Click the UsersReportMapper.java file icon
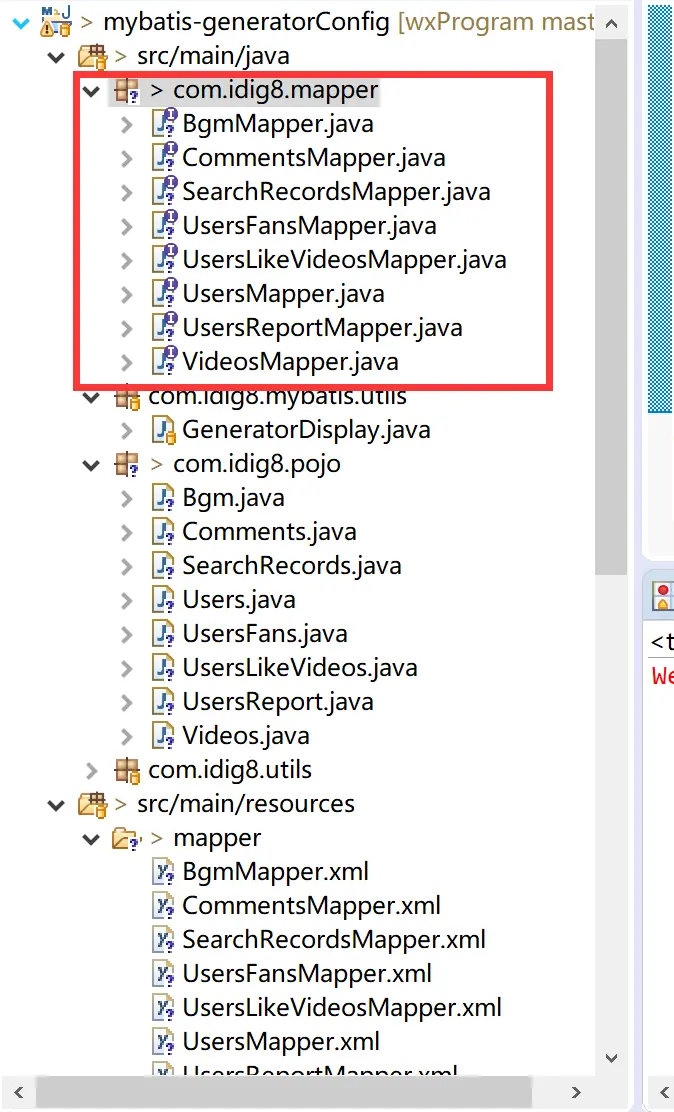 tap(165, 328)
